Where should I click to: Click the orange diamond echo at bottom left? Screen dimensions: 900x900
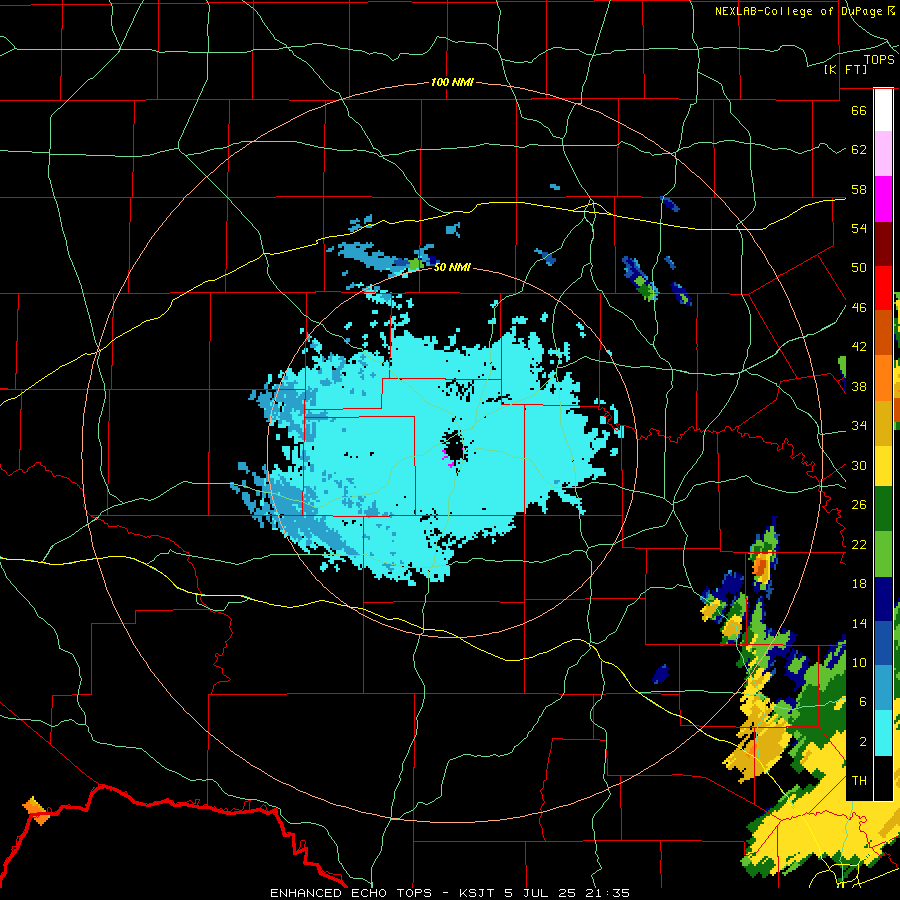[36, 810]
